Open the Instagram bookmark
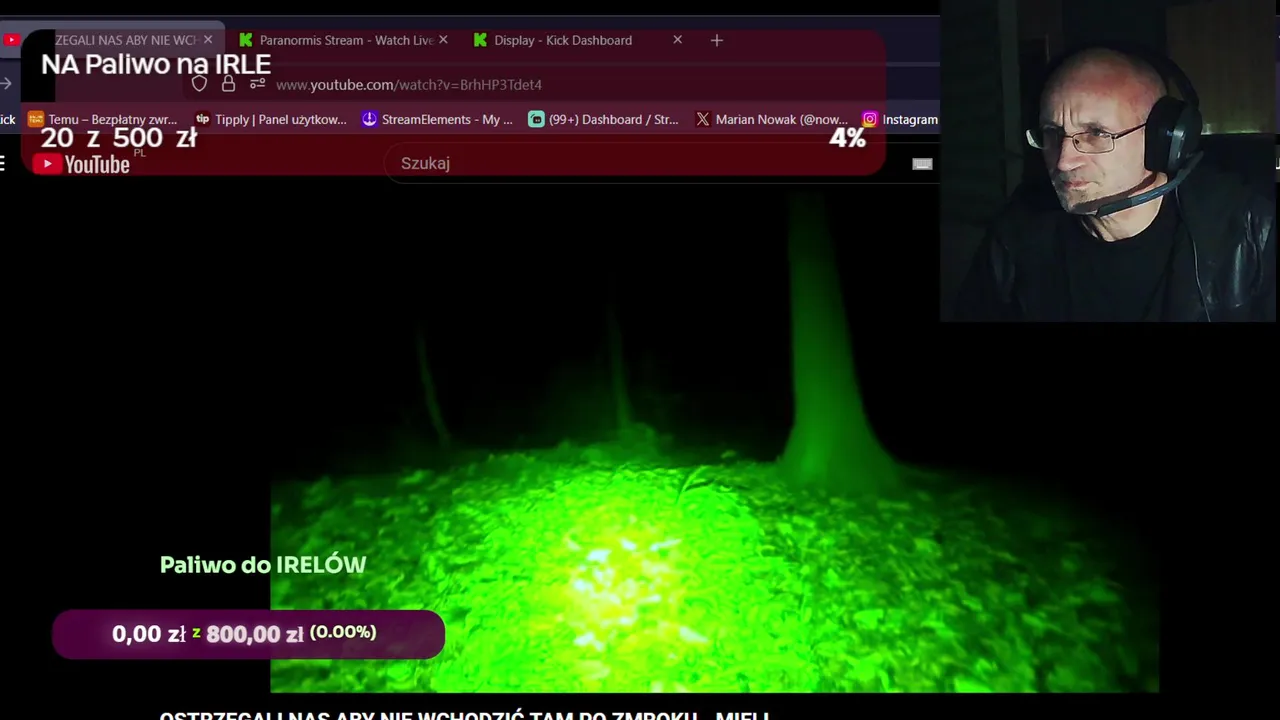The height and width of the screenshot is (720, 1280). click(900, 119)
